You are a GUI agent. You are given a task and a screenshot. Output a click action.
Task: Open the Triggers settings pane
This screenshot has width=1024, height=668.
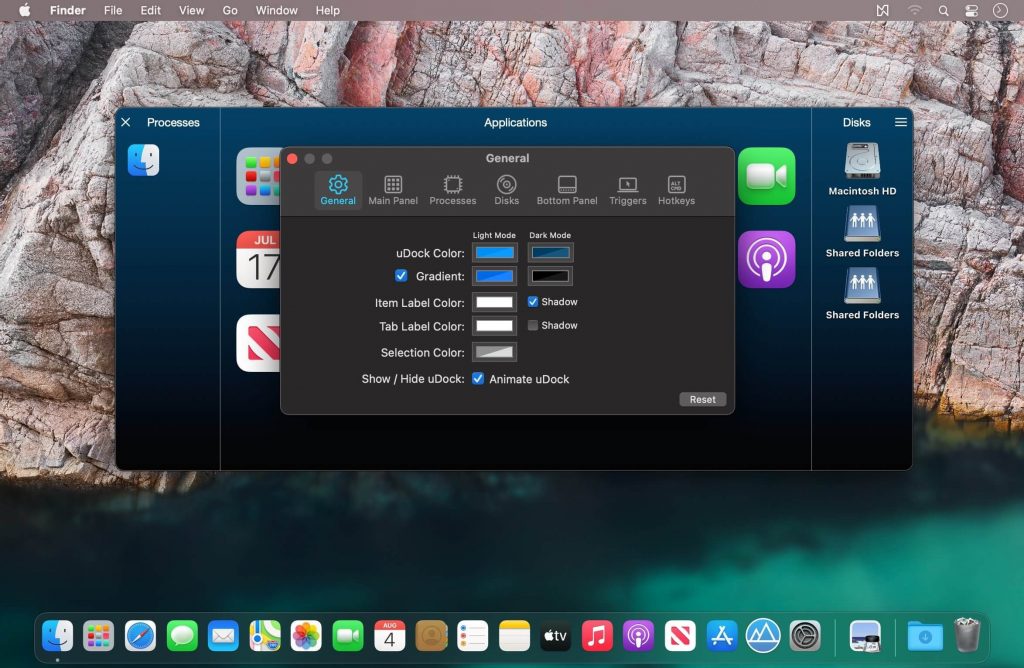coord(627,190)
